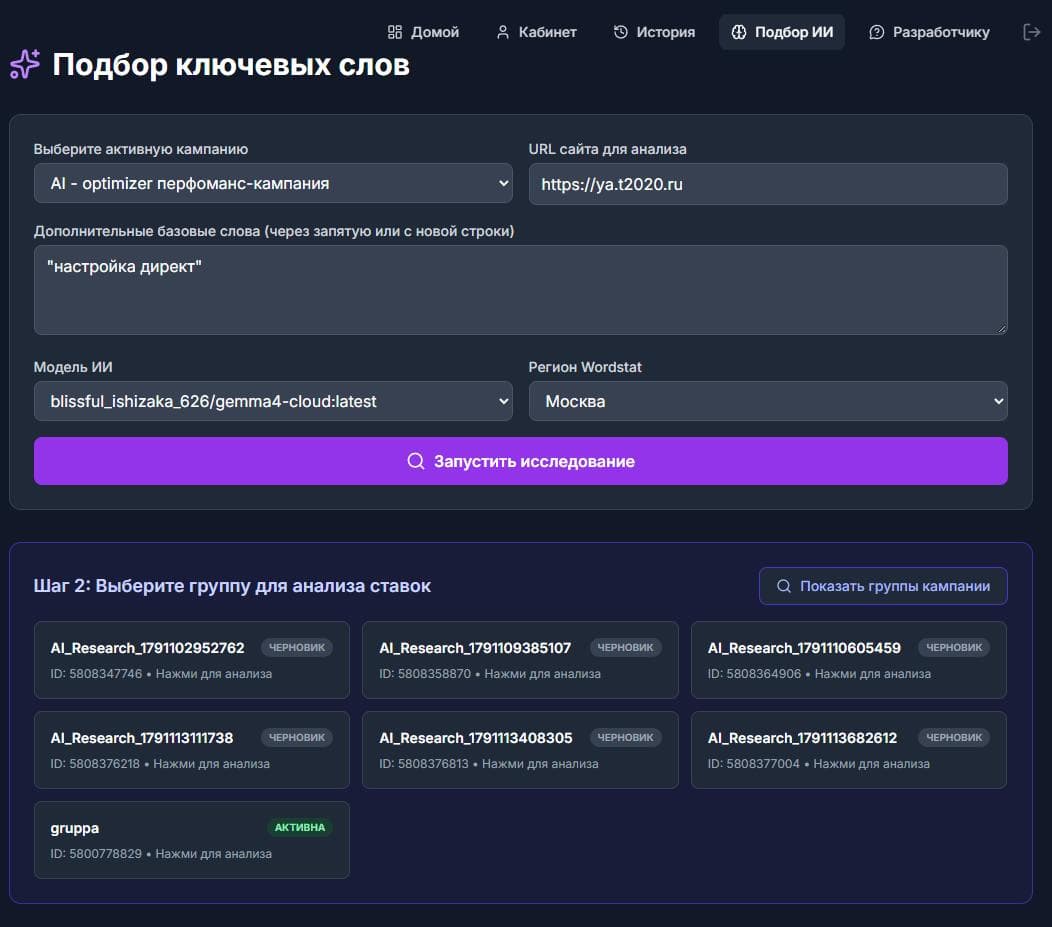
Task: Click the ЧЕРНОВИК badge on AI_Research_1791102952762
Action: (297, 647)
